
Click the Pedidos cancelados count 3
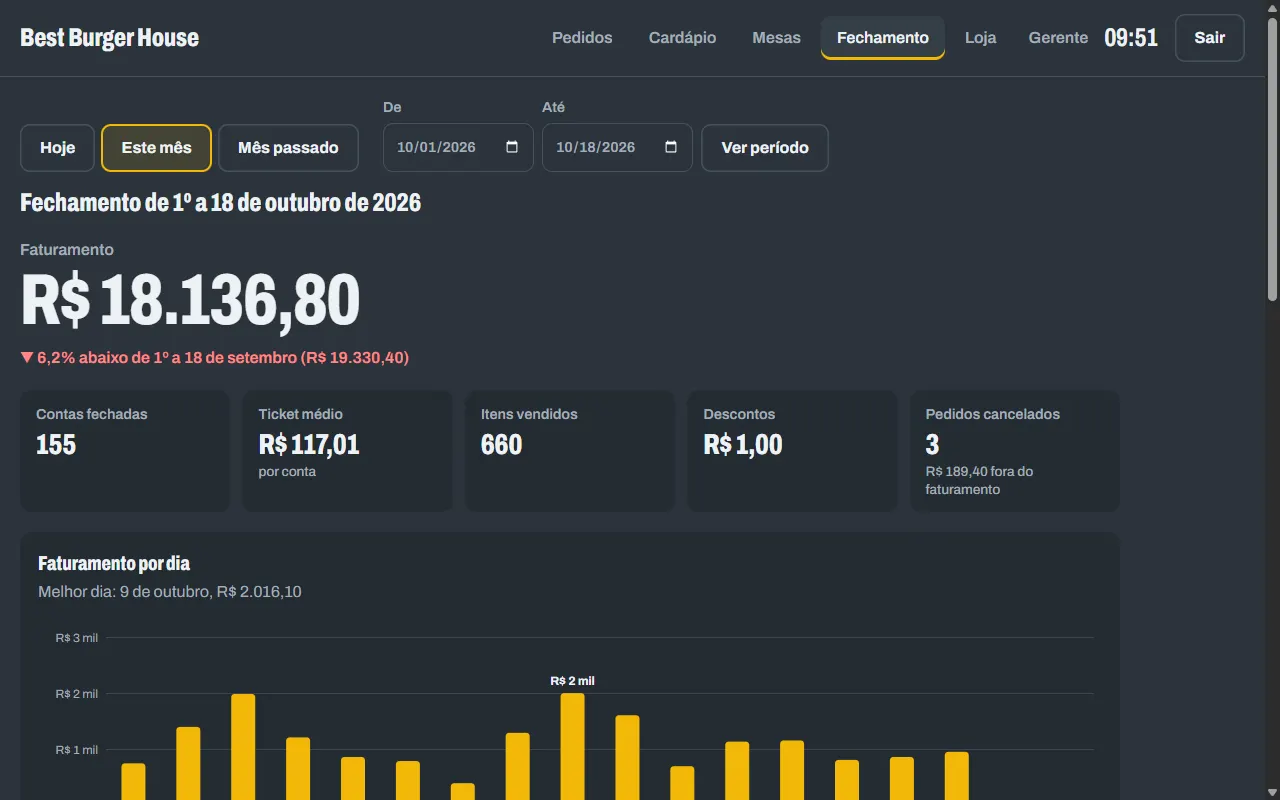point(932,445)
